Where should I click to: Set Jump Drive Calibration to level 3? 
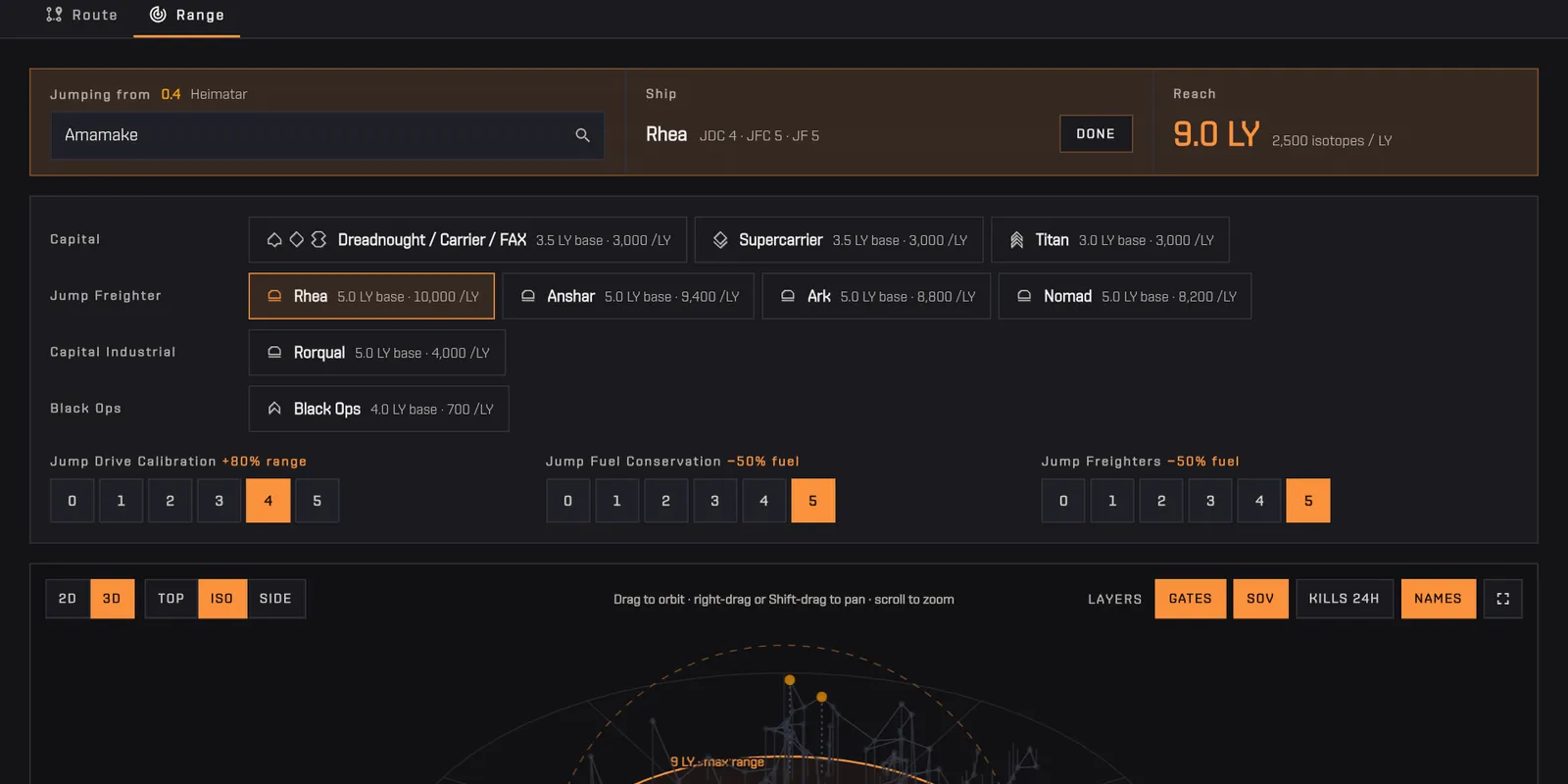point(220,501)
